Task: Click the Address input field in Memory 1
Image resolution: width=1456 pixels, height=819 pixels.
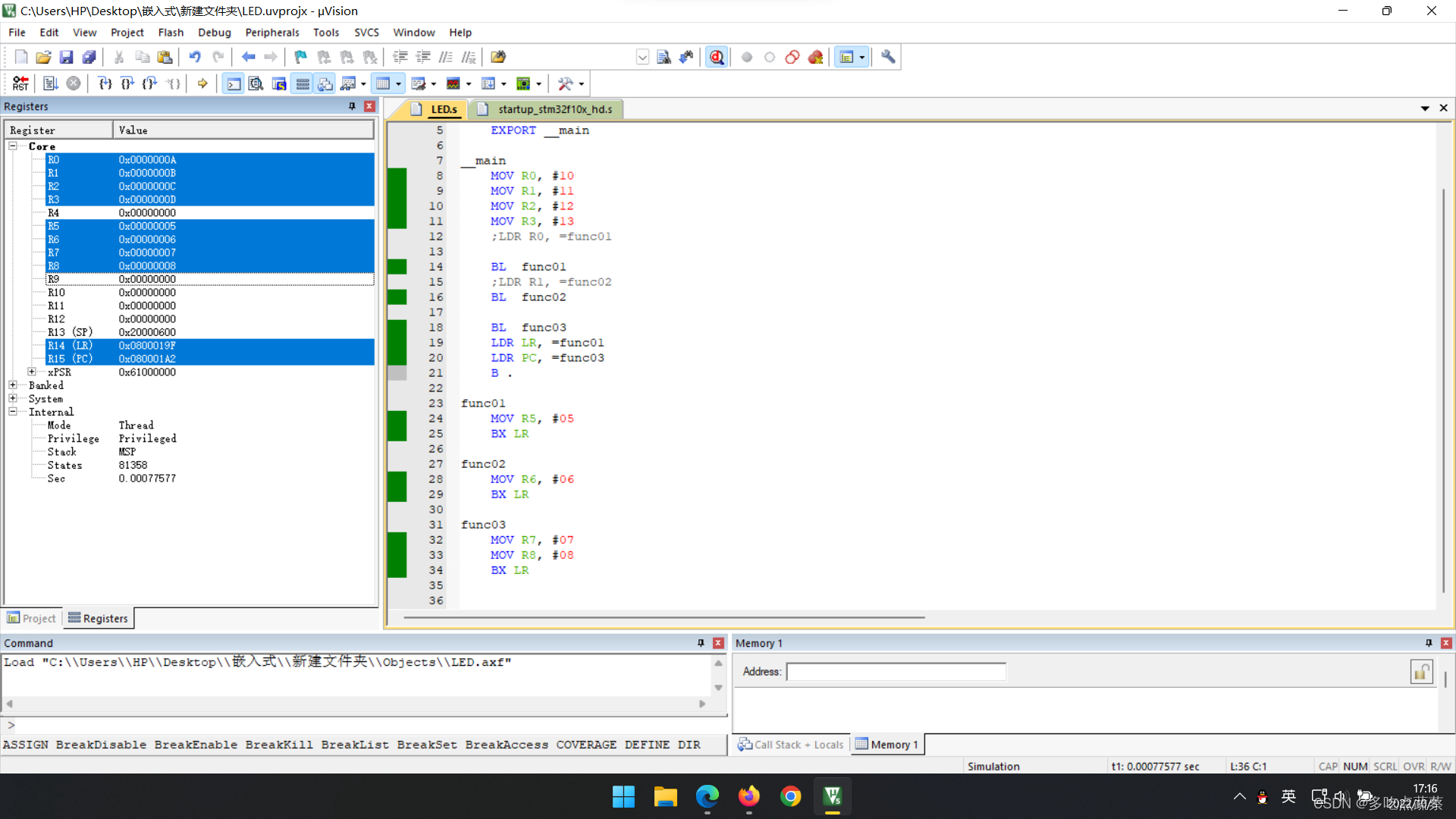Action: click(x=895, y=671)
